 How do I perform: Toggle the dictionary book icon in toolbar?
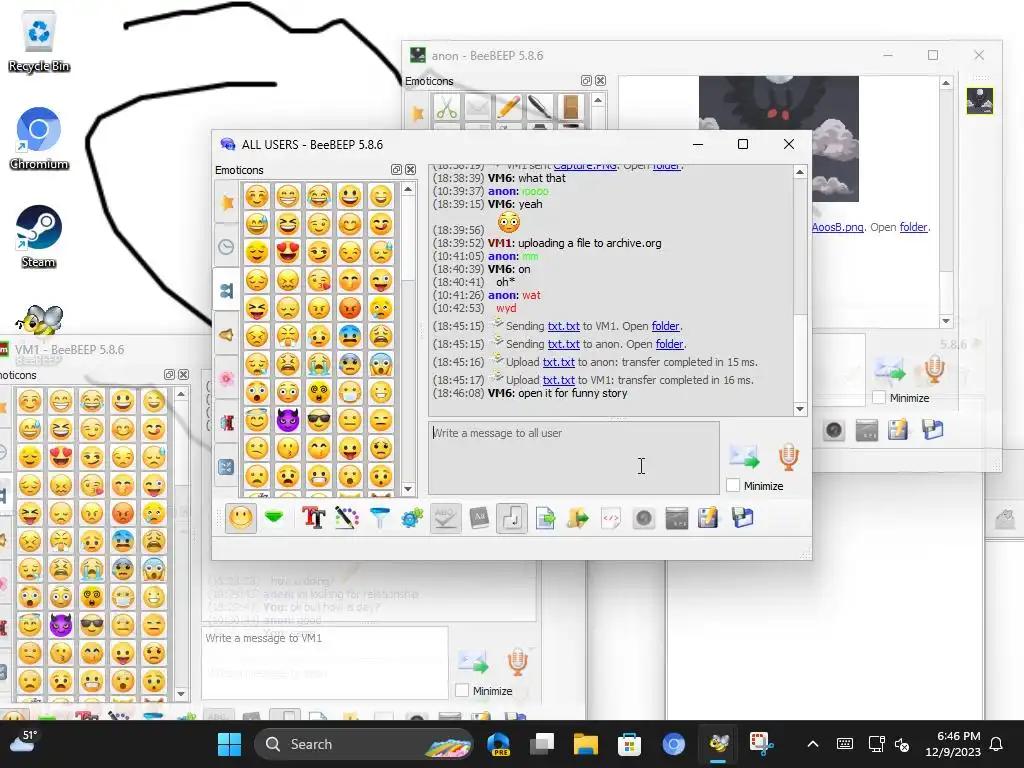[x=479, y=519]
